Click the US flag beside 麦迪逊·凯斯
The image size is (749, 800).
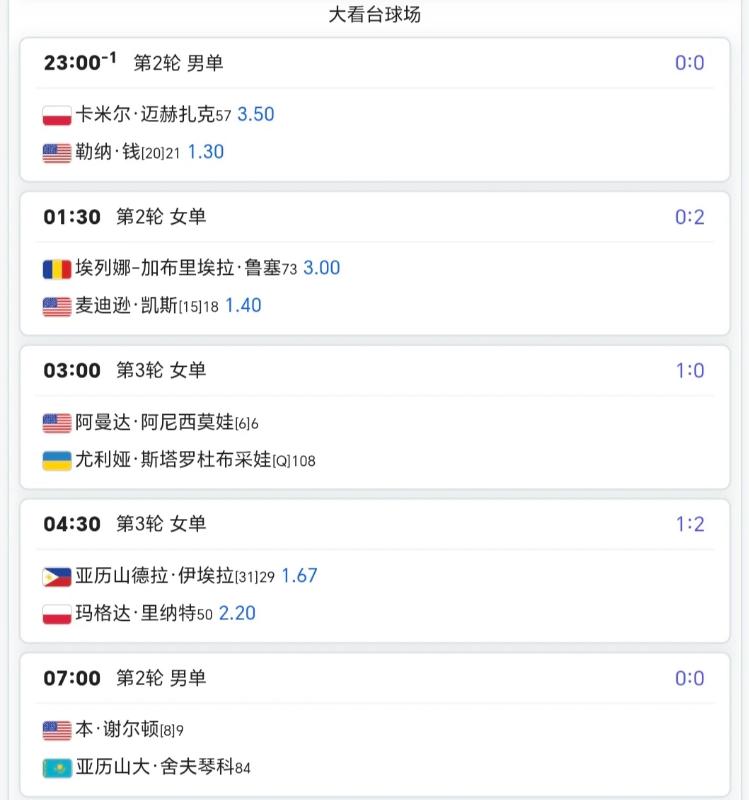pyautogui.click(x=57, y=306)
